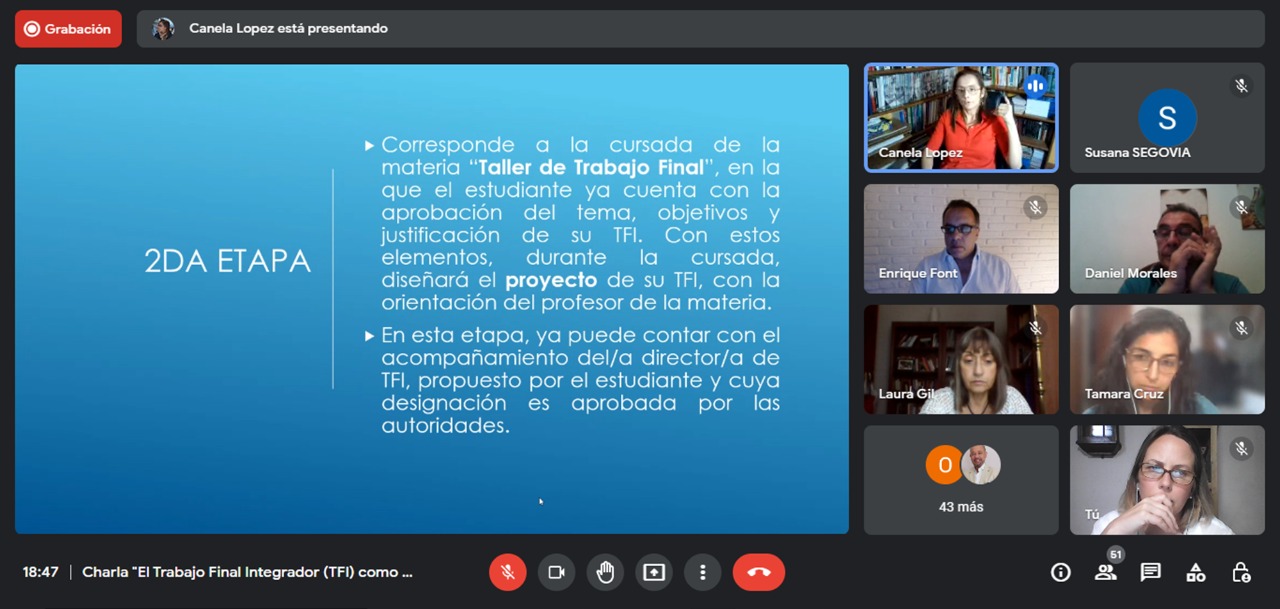Unmute your microphone in the bottom bar
The height and width of the screenshot is (609, 1280).
click(508, 572)
